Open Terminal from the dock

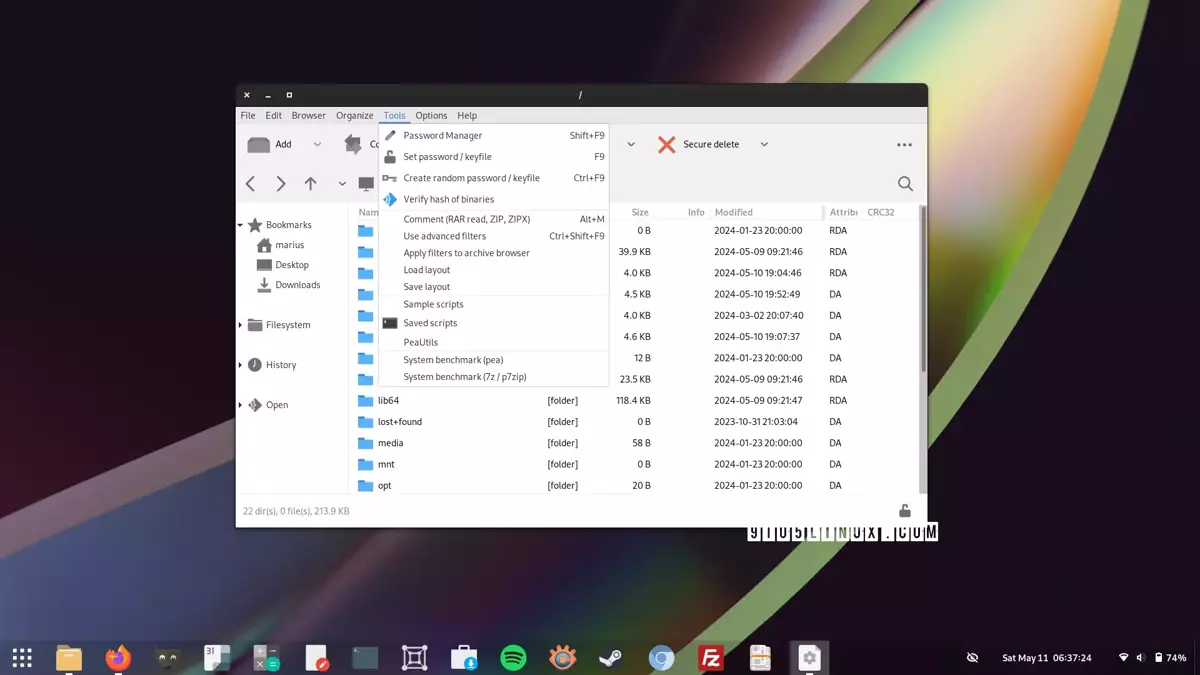point(365,657)
